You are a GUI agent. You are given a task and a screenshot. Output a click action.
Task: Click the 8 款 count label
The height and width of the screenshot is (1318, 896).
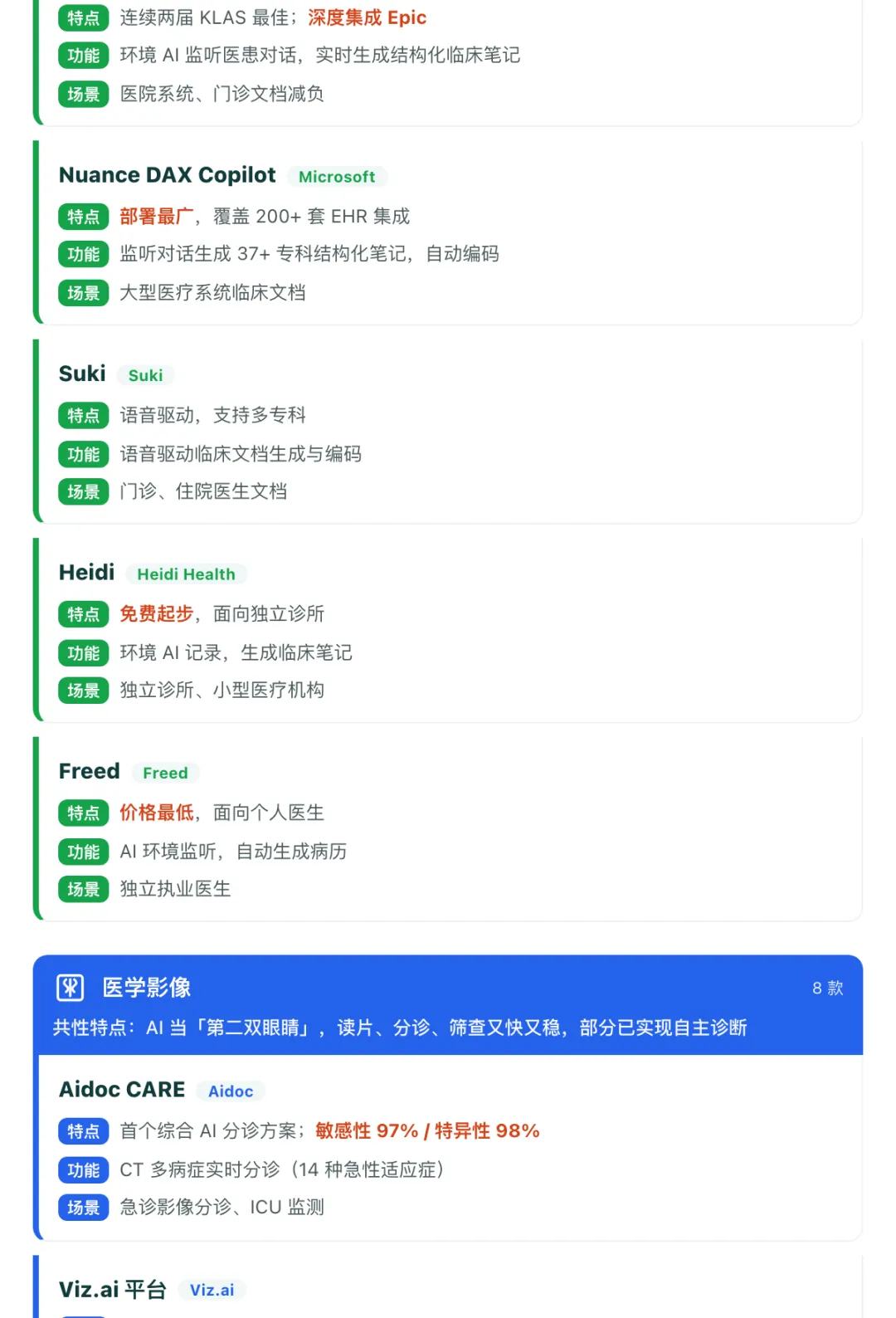[827, 988]
